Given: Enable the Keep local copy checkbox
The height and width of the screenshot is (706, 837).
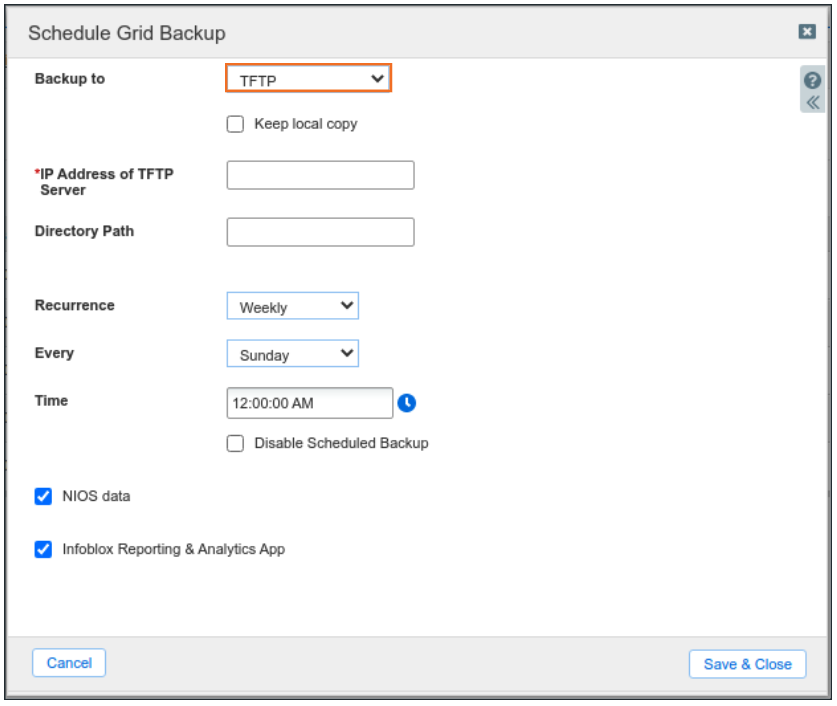Looking at the screenshot, I should (235, 123).
